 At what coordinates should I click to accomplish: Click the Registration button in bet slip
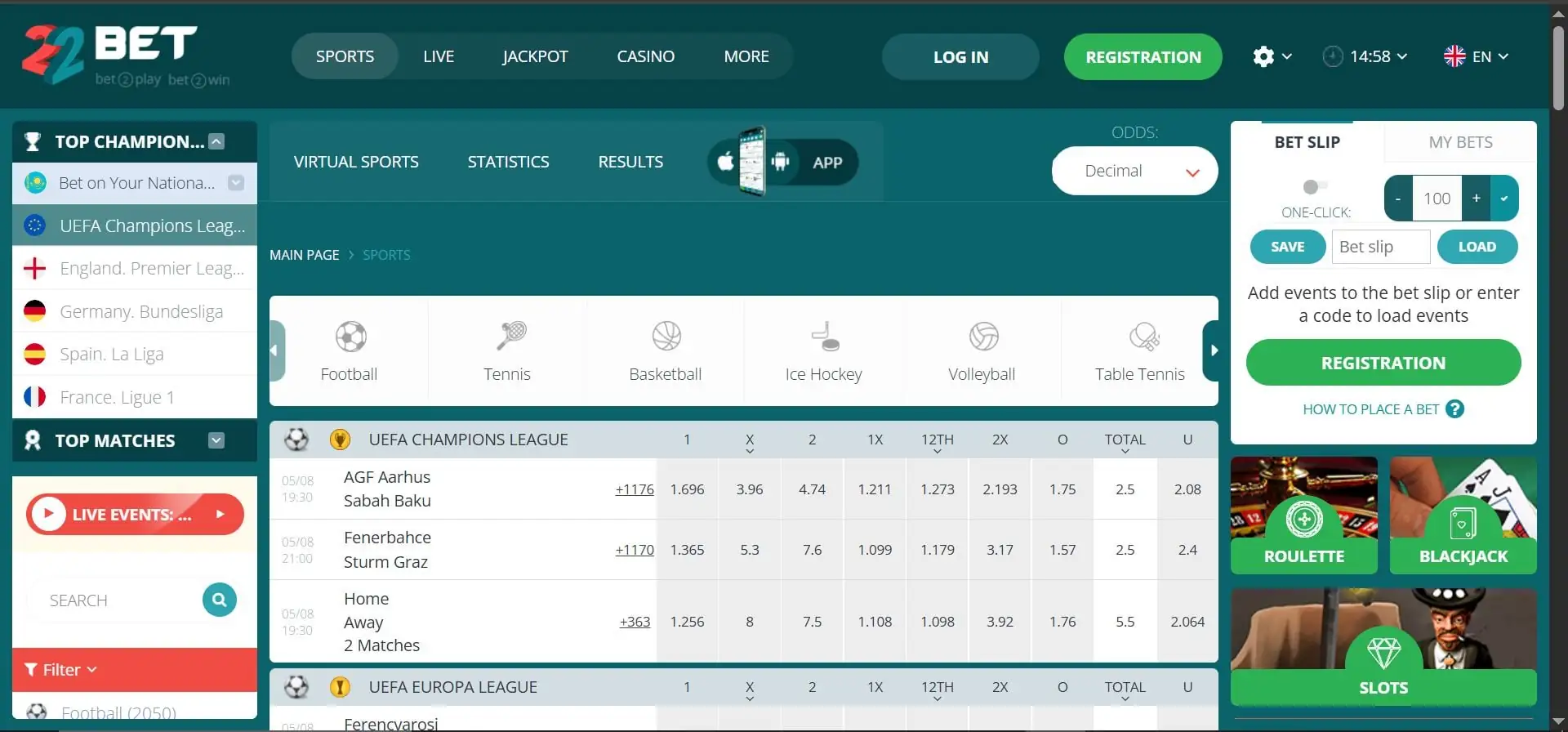(x=1383, y=363)
